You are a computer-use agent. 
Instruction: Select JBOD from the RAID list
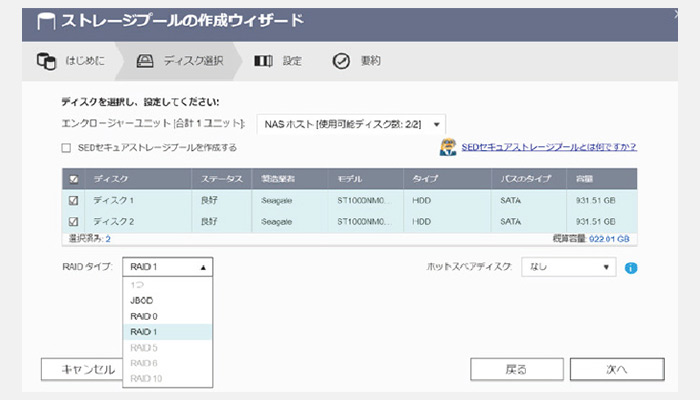point(141,300)
